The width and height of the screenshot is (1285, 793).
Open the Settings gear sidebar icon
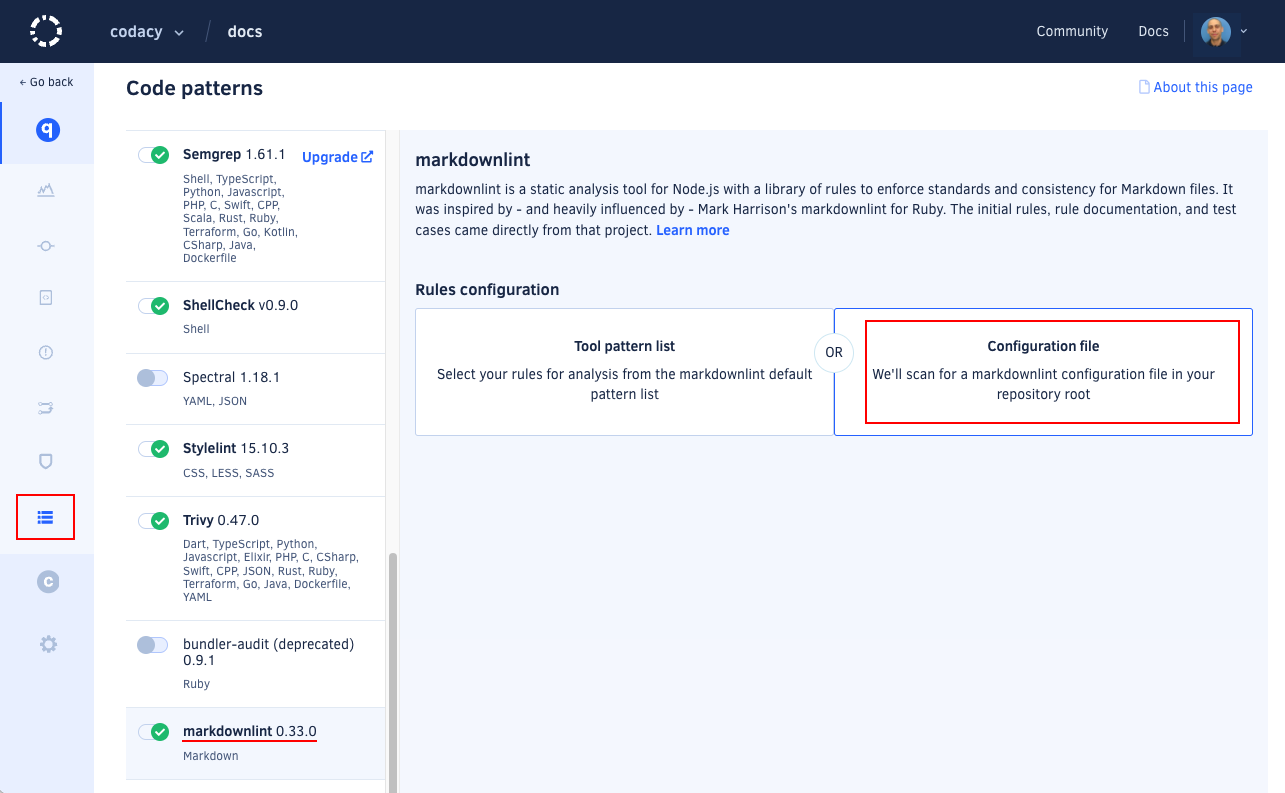(47, 644)
